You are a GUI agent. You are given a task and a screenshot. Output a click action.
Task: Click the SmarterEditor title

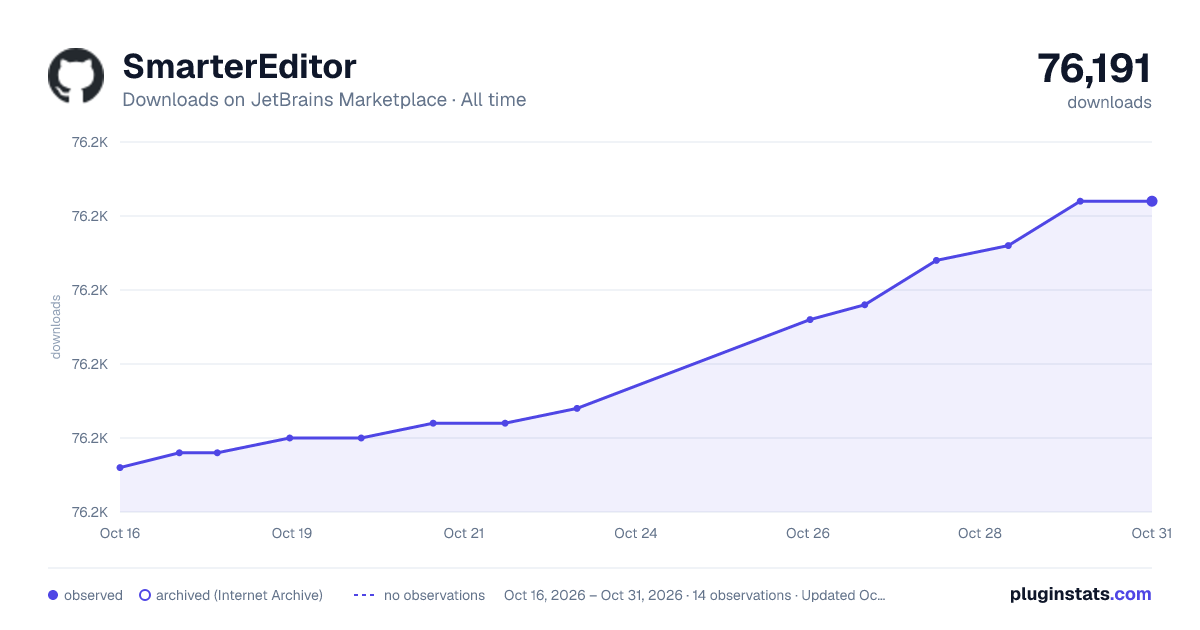tap(239, 67)
